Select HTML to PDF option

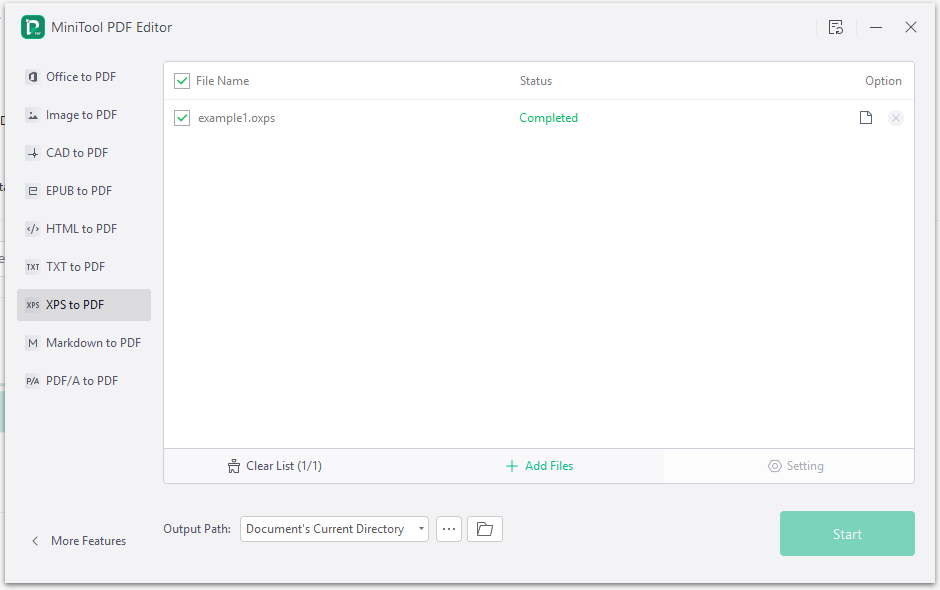(x=84, y=228)
